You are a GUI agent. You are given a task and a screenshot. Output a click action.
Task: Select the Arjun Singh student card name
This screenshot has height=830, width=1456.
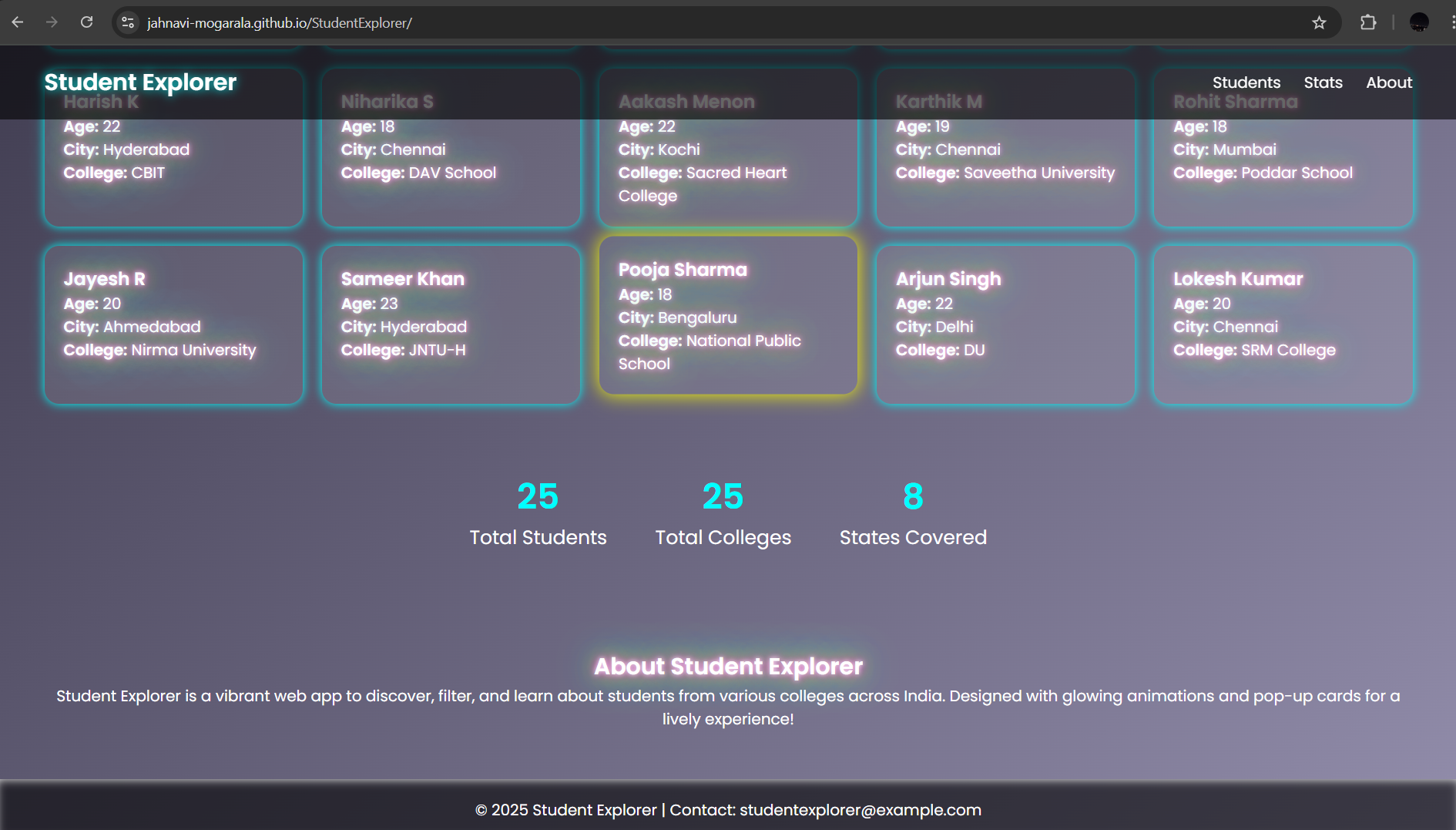[948, 279]
